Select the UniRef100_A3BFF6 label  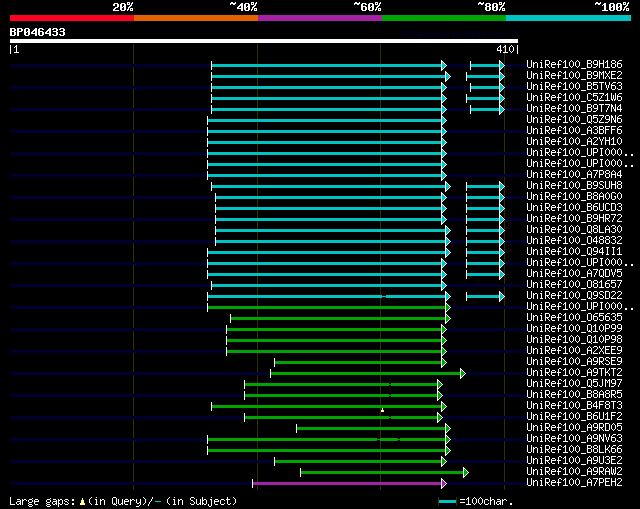coord(574,131)
